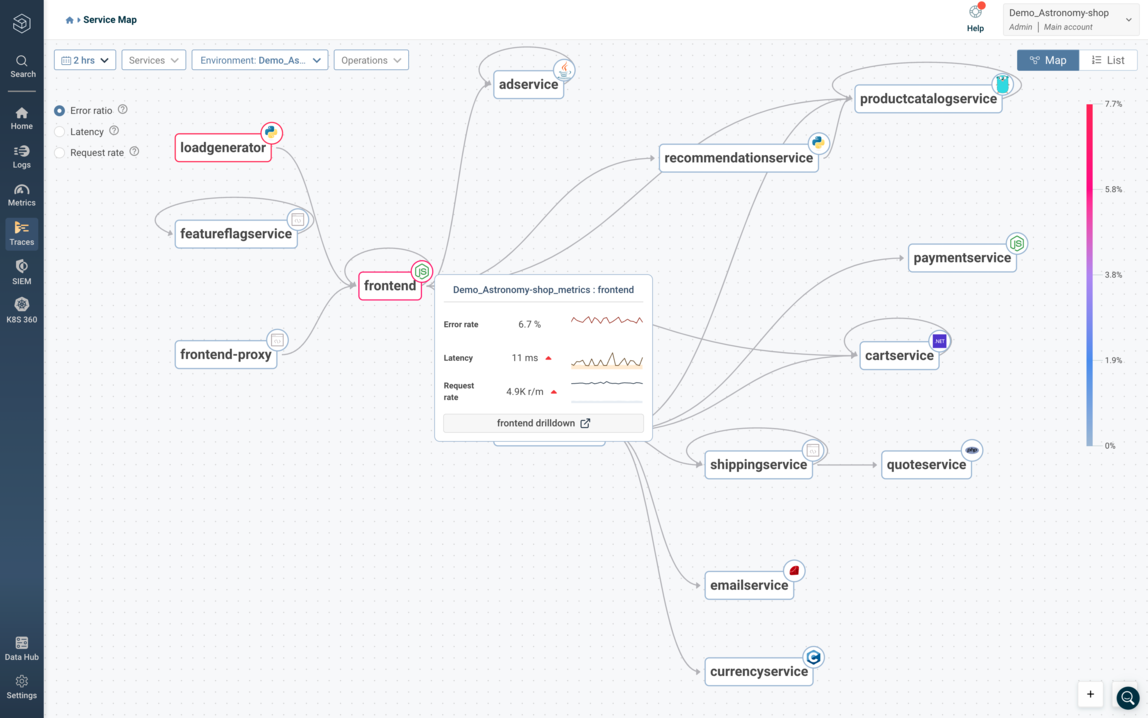The height and width of the screenshot is (718, 1148).
Task: Select the Request rate radio button
Action: pos(60,152)
